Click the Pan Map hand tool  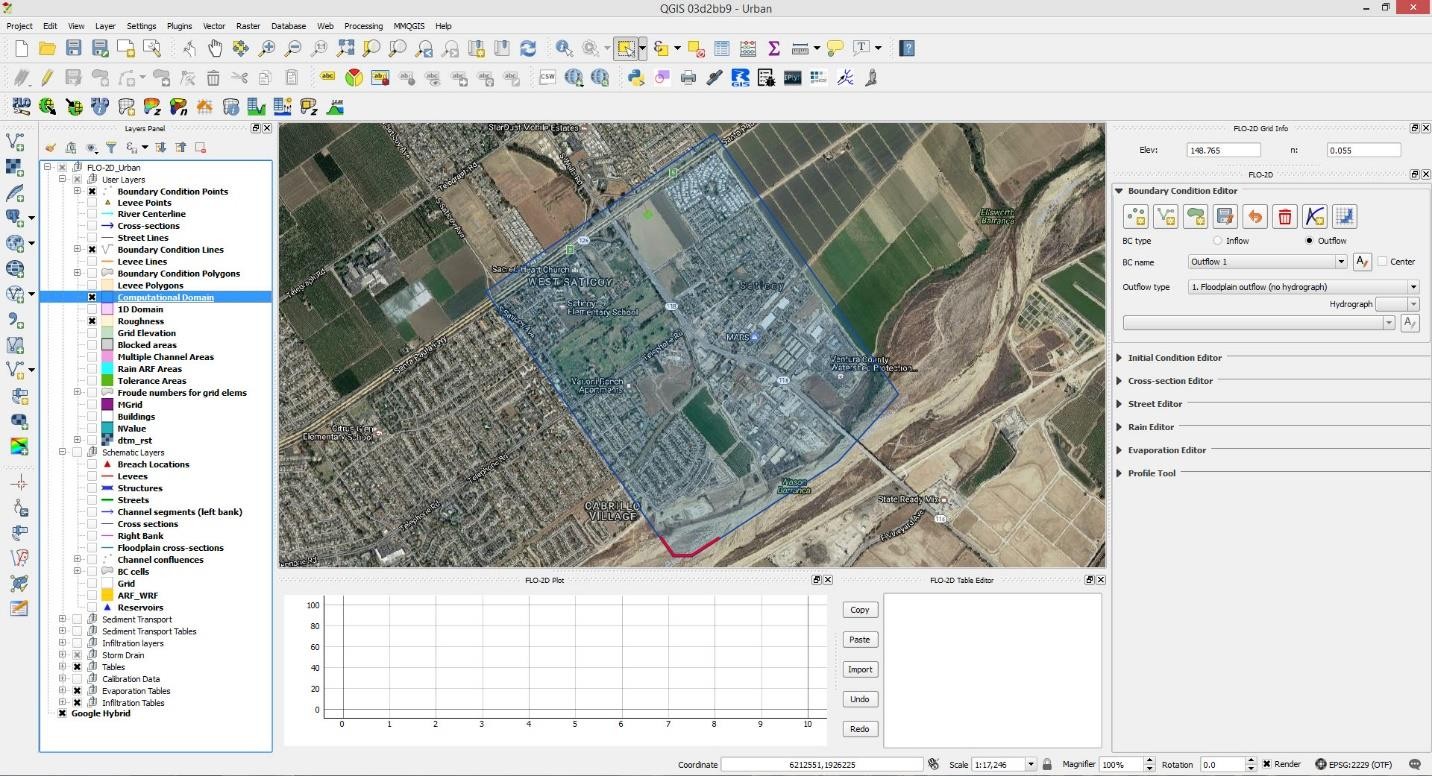pos(215,48)
